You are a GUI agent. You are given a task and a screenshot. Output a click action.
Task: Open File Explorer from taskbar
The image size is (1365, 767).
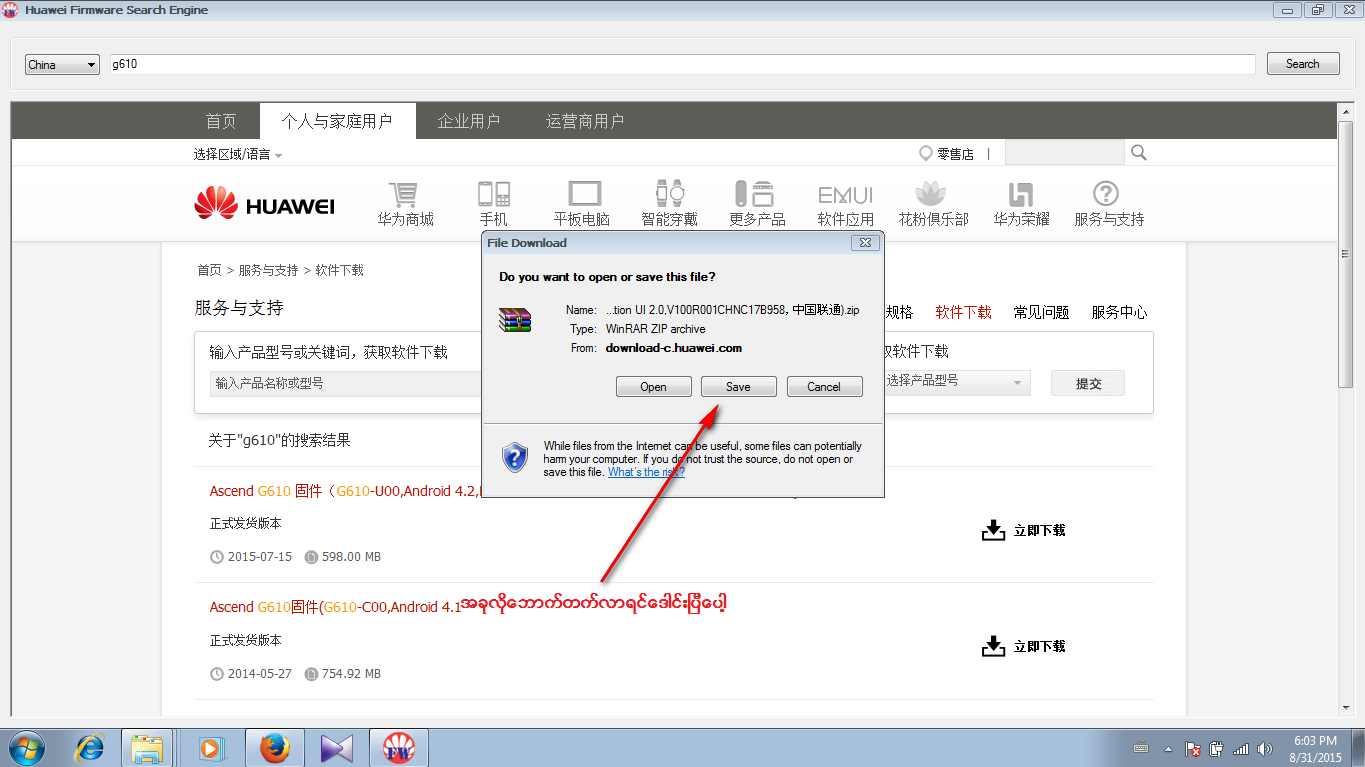(148, 747)
